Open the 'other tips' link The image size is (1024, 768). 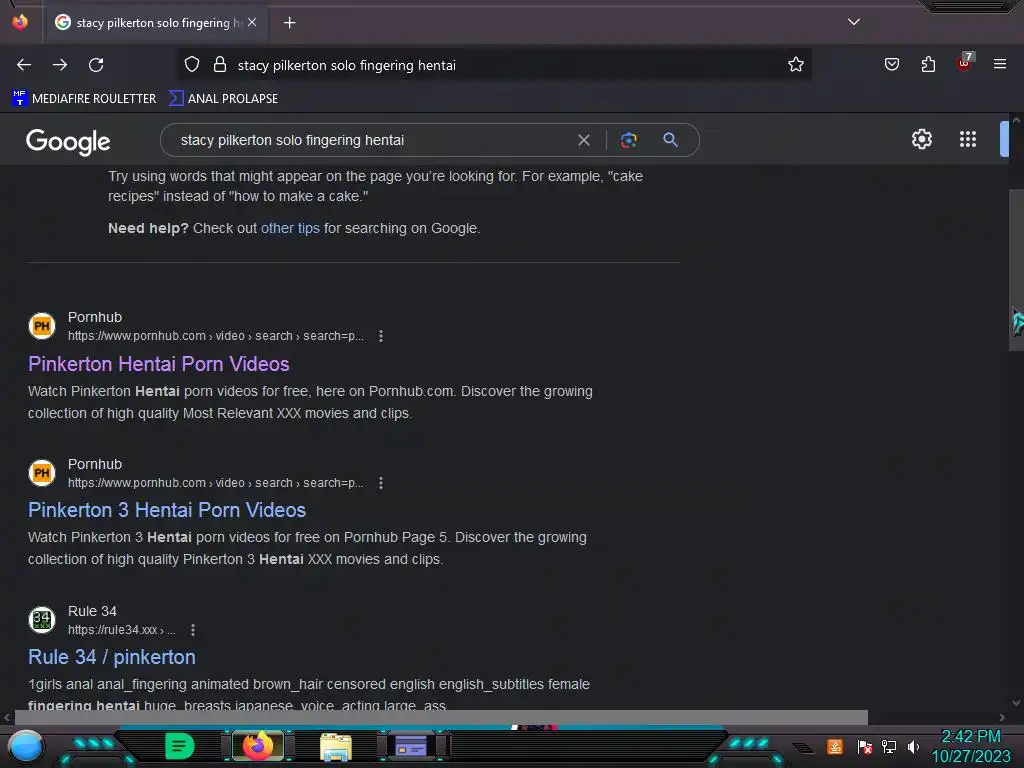coord(290,228)
